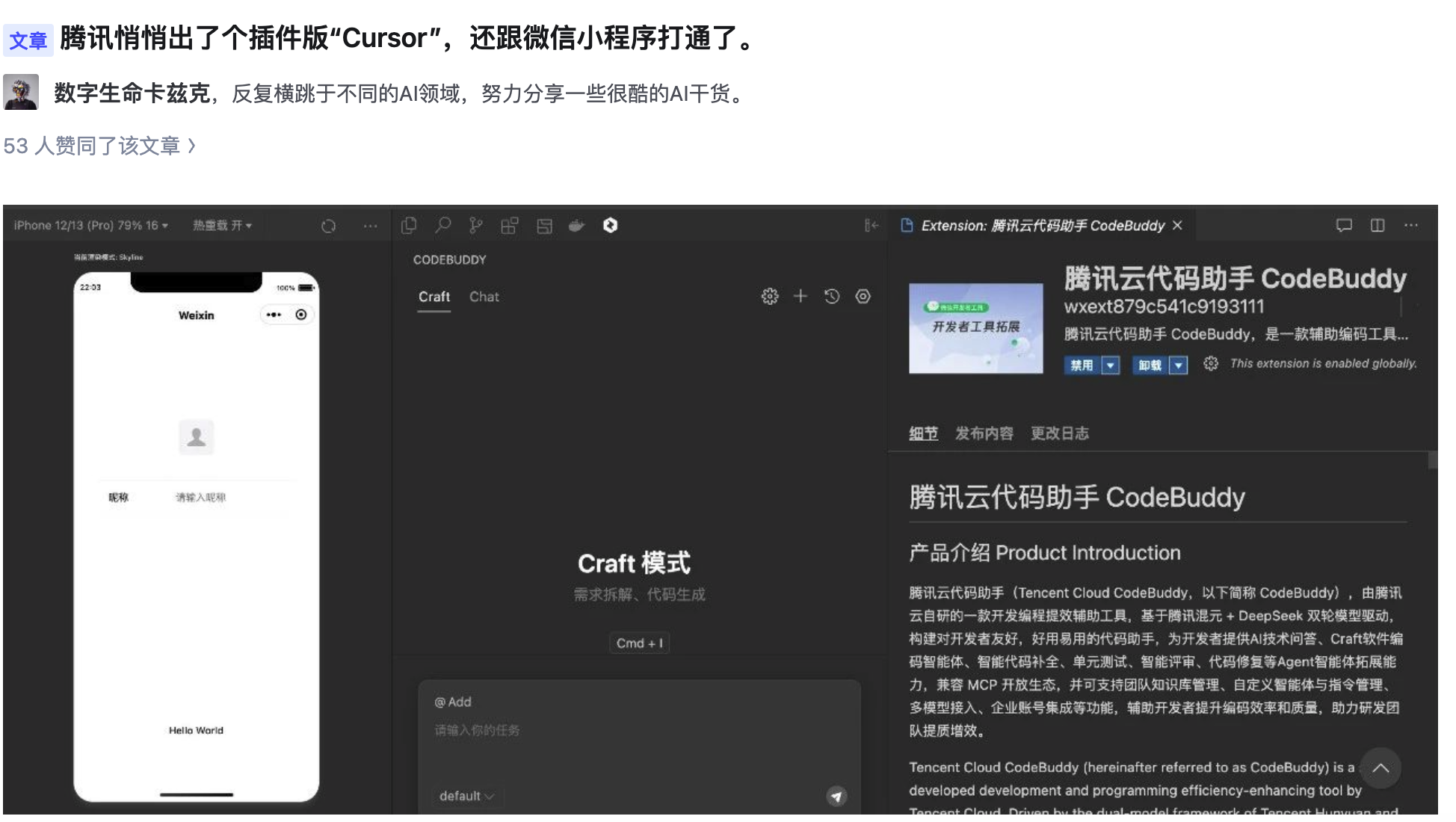Switch to the Chat tab
The height and width of the screenshot is (822, 1456).
484,297
